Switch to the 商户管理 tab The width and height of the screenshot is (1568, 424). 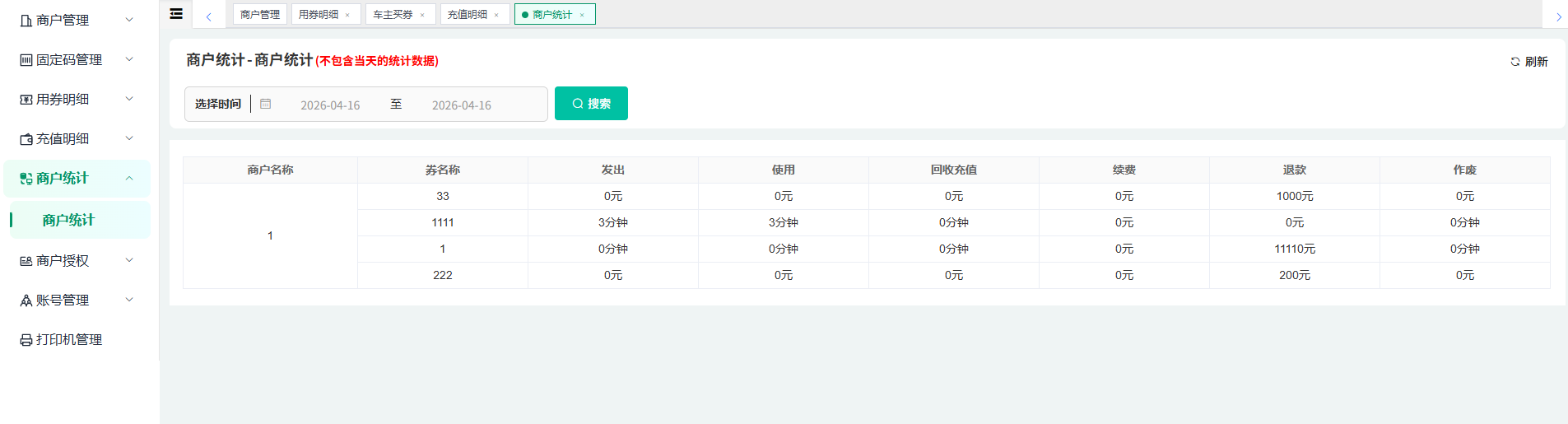(260, 15)
